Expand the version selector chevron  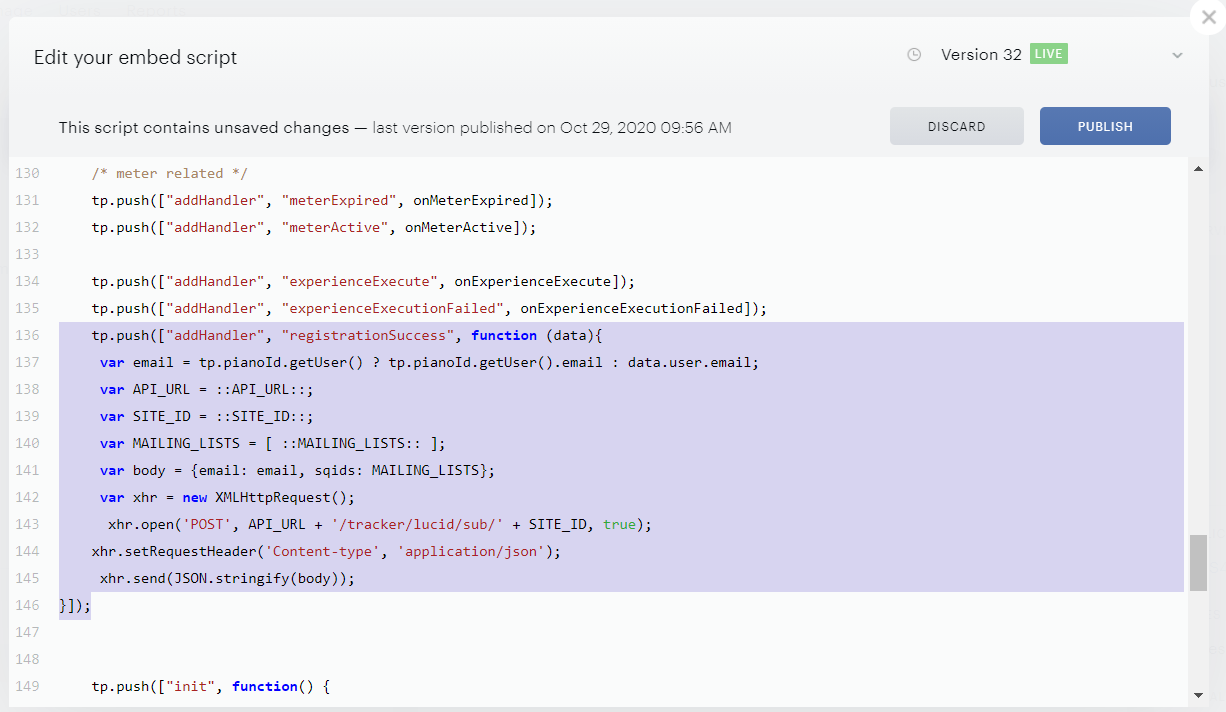pos(1177,56)
